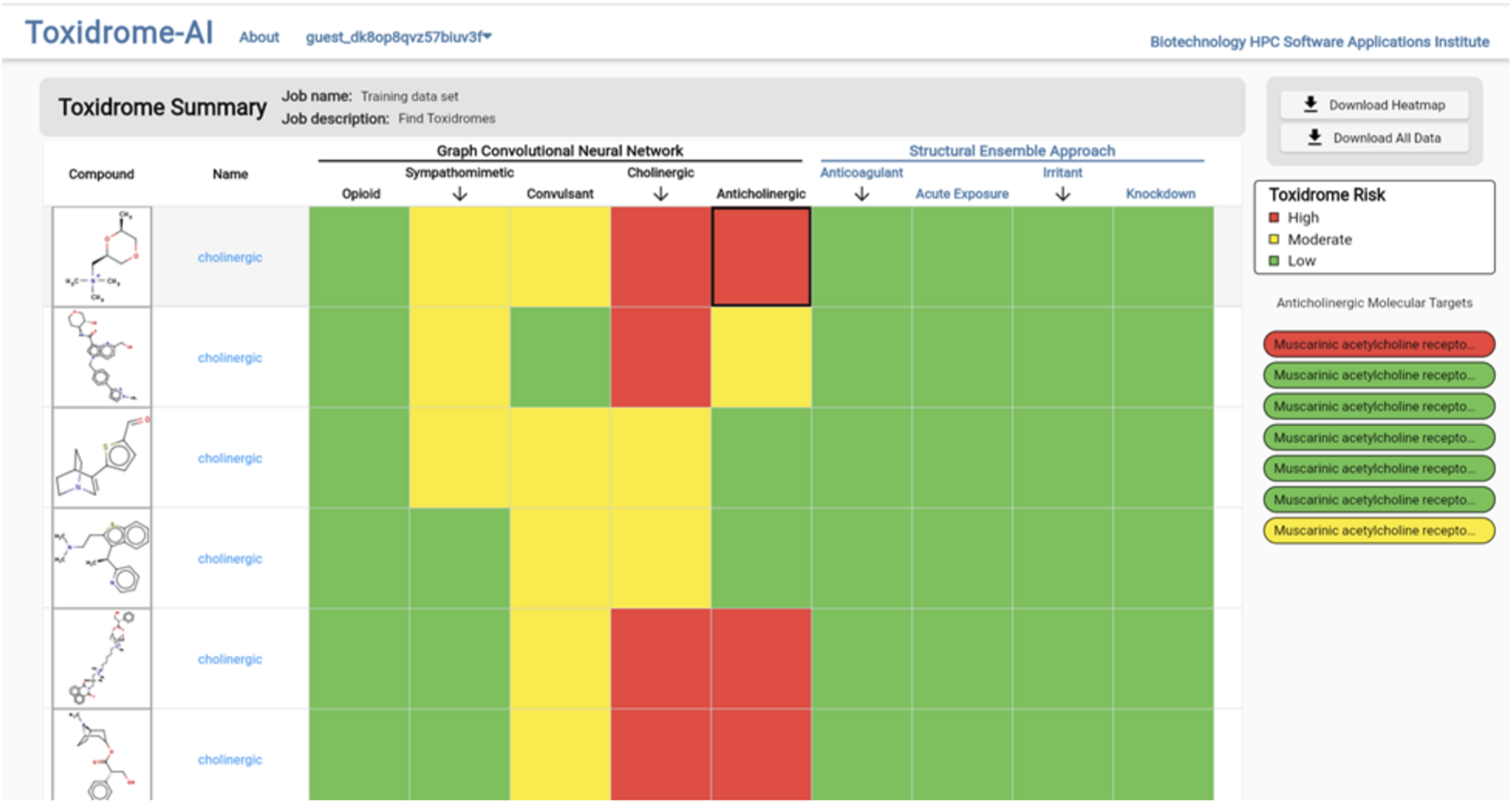
Task: Sort by the Sympathomimetic column arrow
Action: [459, 195]
